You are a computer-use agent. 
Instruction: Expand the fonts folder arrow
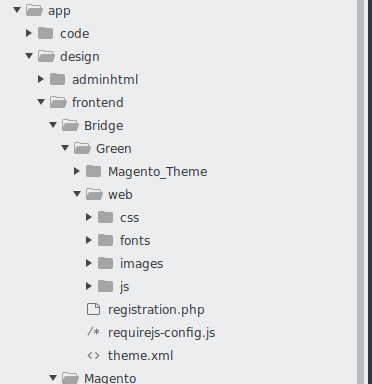point(89,240)
